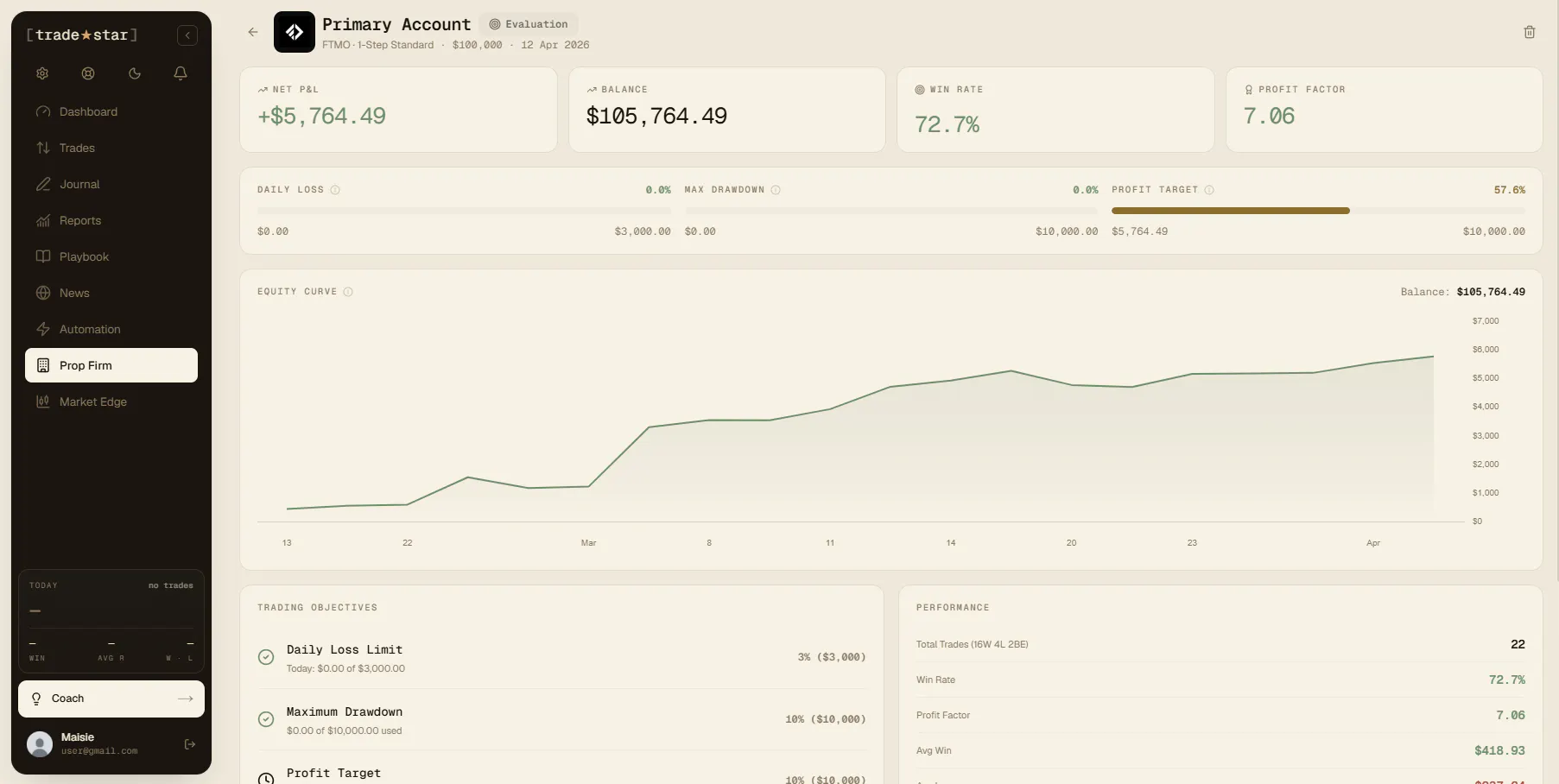
Task: Open Coach using its arrow
Action: 186,699
